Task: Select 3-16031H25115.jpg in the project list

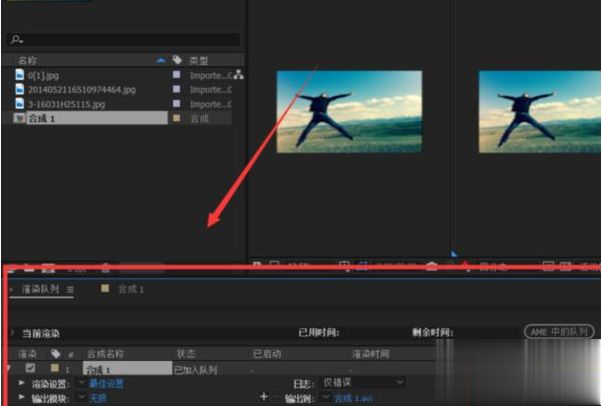Action: (66, 104)
